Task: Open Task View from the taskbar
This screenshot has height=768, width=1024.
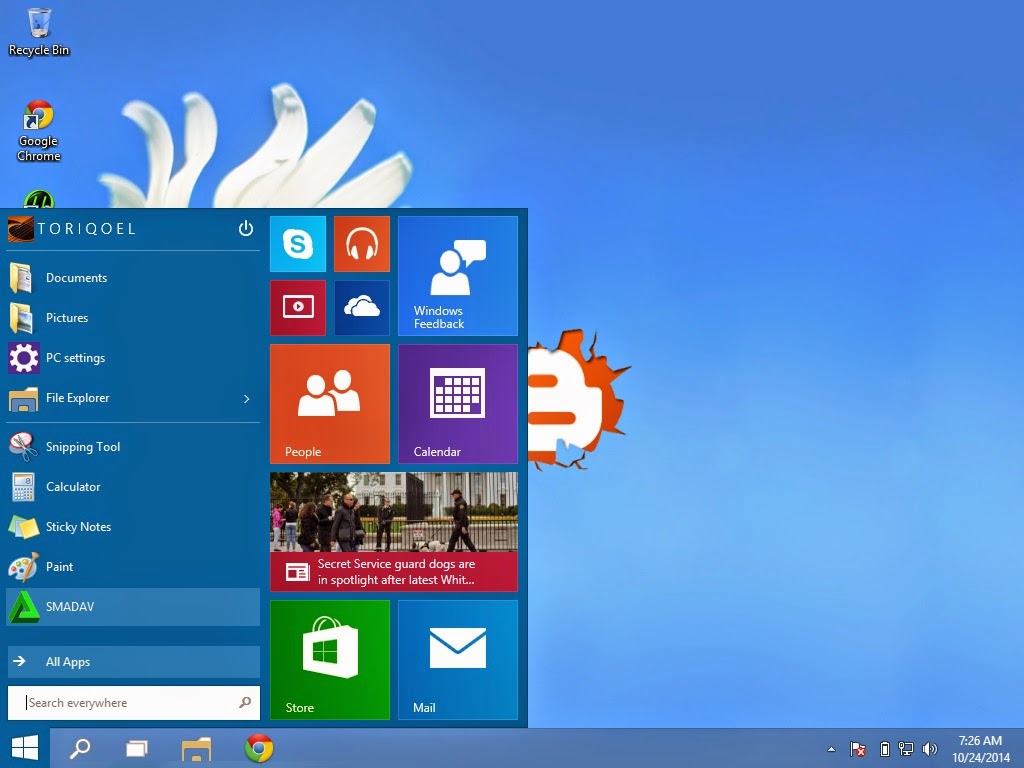Action: tap(137, 747)
